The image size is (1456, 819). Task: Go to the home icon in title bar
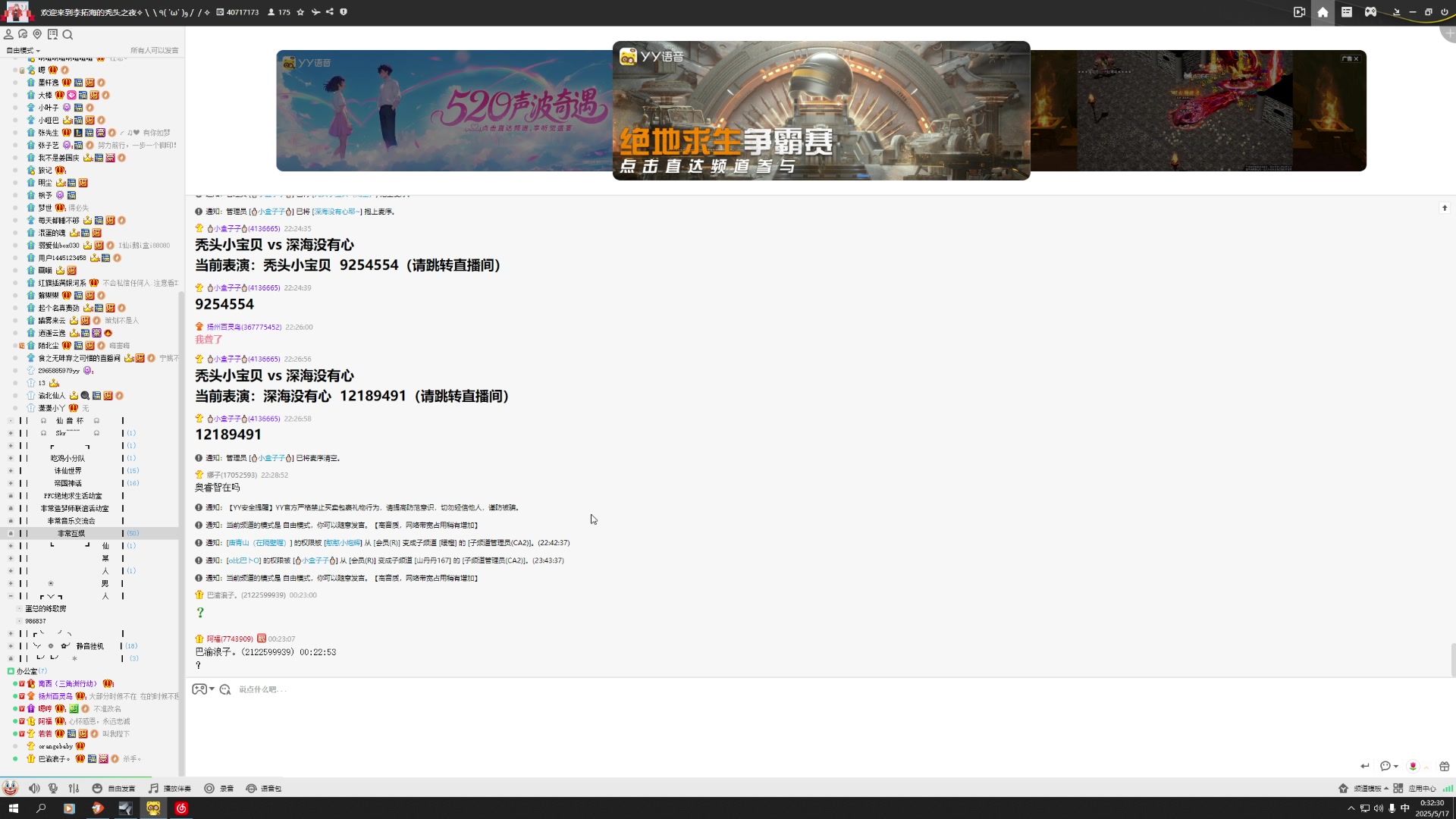point(1323,12)
